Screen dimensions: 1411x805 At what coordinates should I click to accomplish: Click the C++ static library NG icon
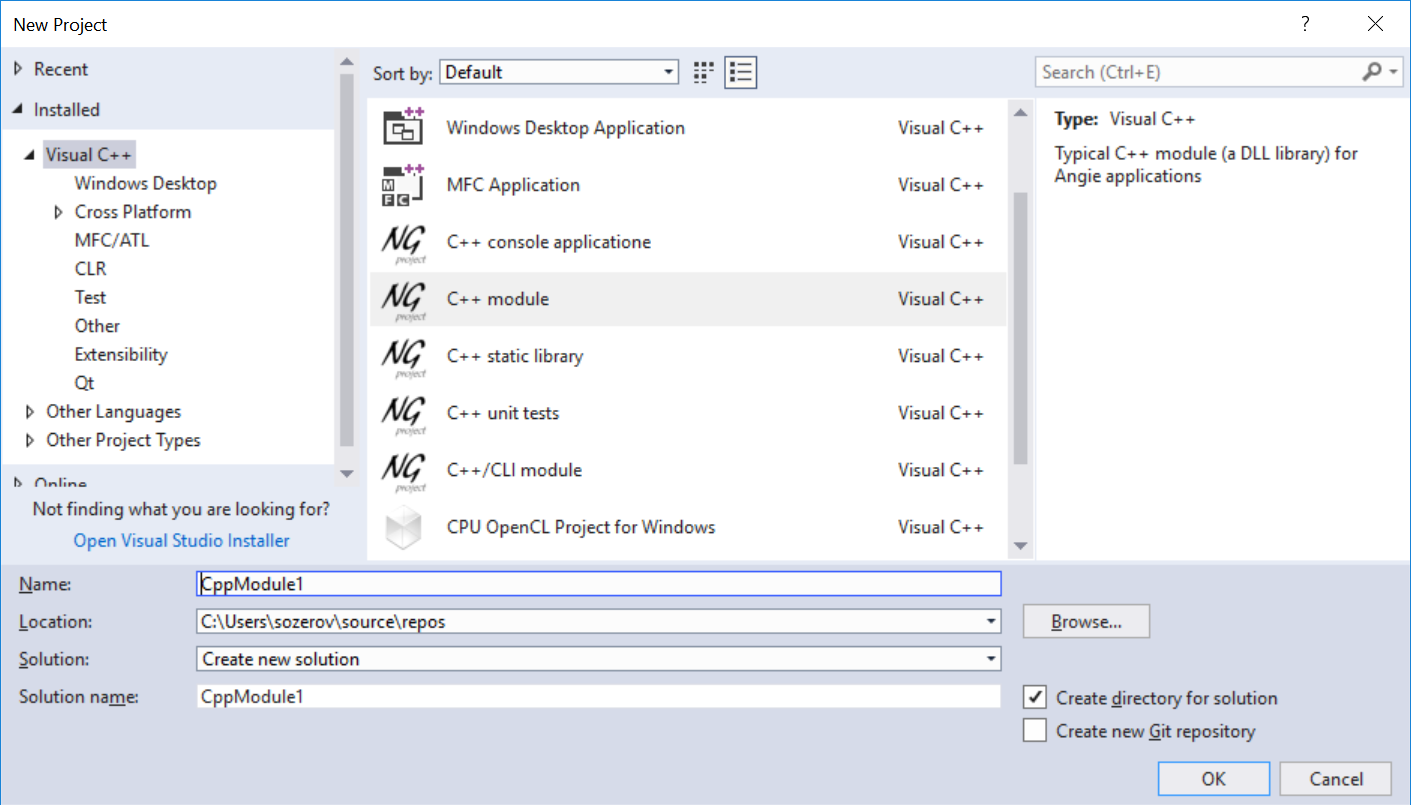click(403, 356)
